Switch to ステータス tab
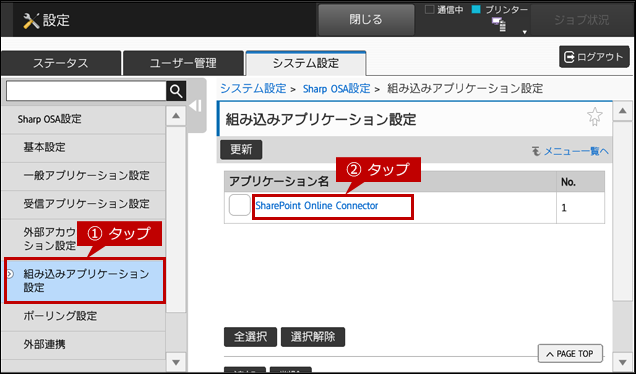 click(x=60, y=63)
